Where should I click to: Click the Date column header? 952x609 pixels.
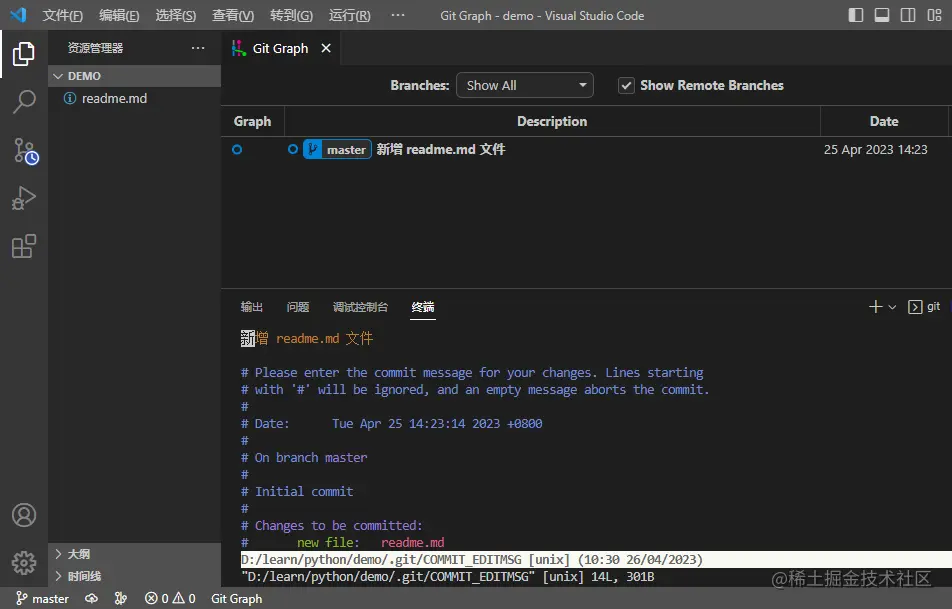884,121
